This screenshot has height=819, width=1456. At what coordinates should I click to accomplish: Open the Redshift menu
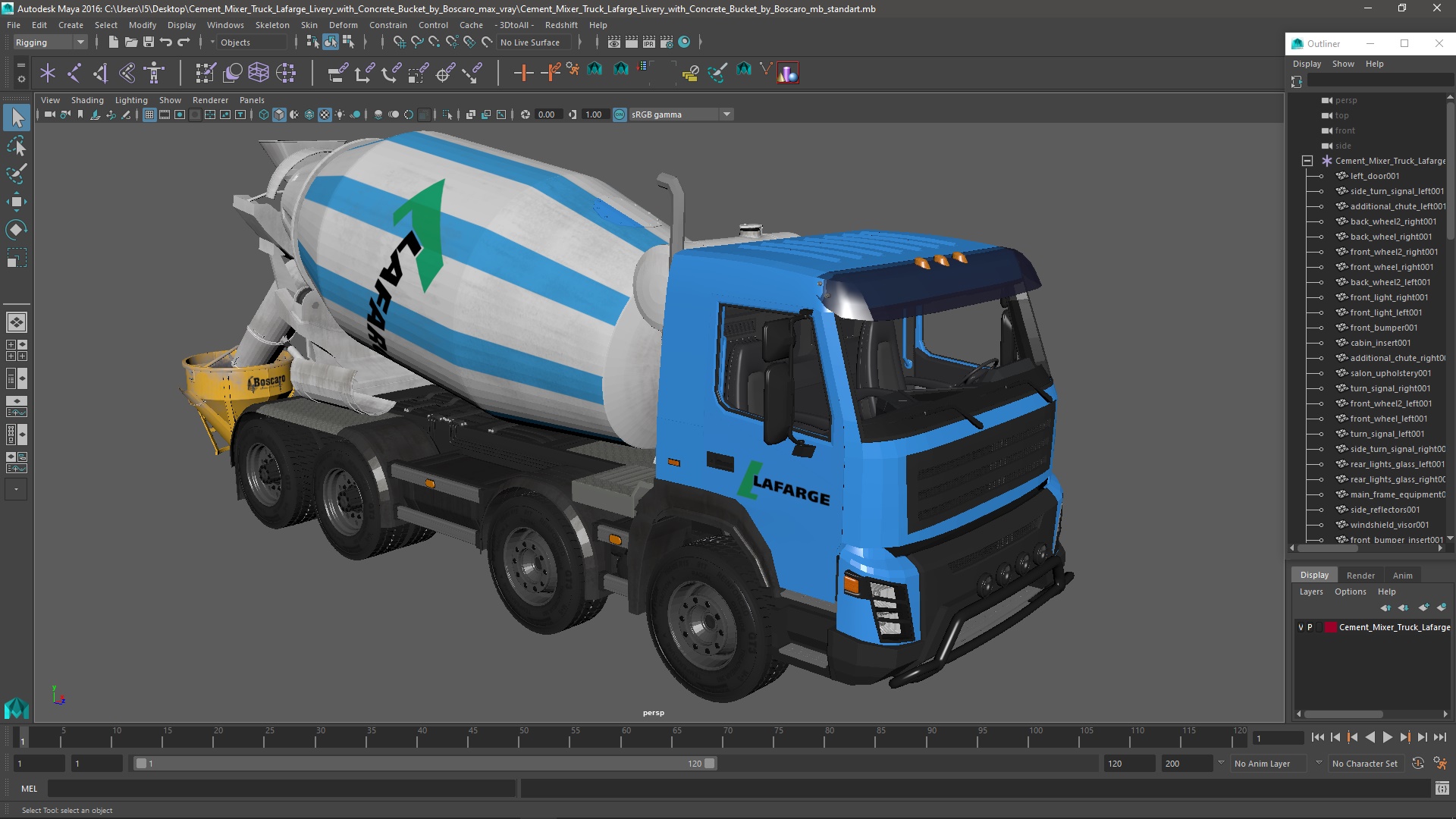coord(561,25)
